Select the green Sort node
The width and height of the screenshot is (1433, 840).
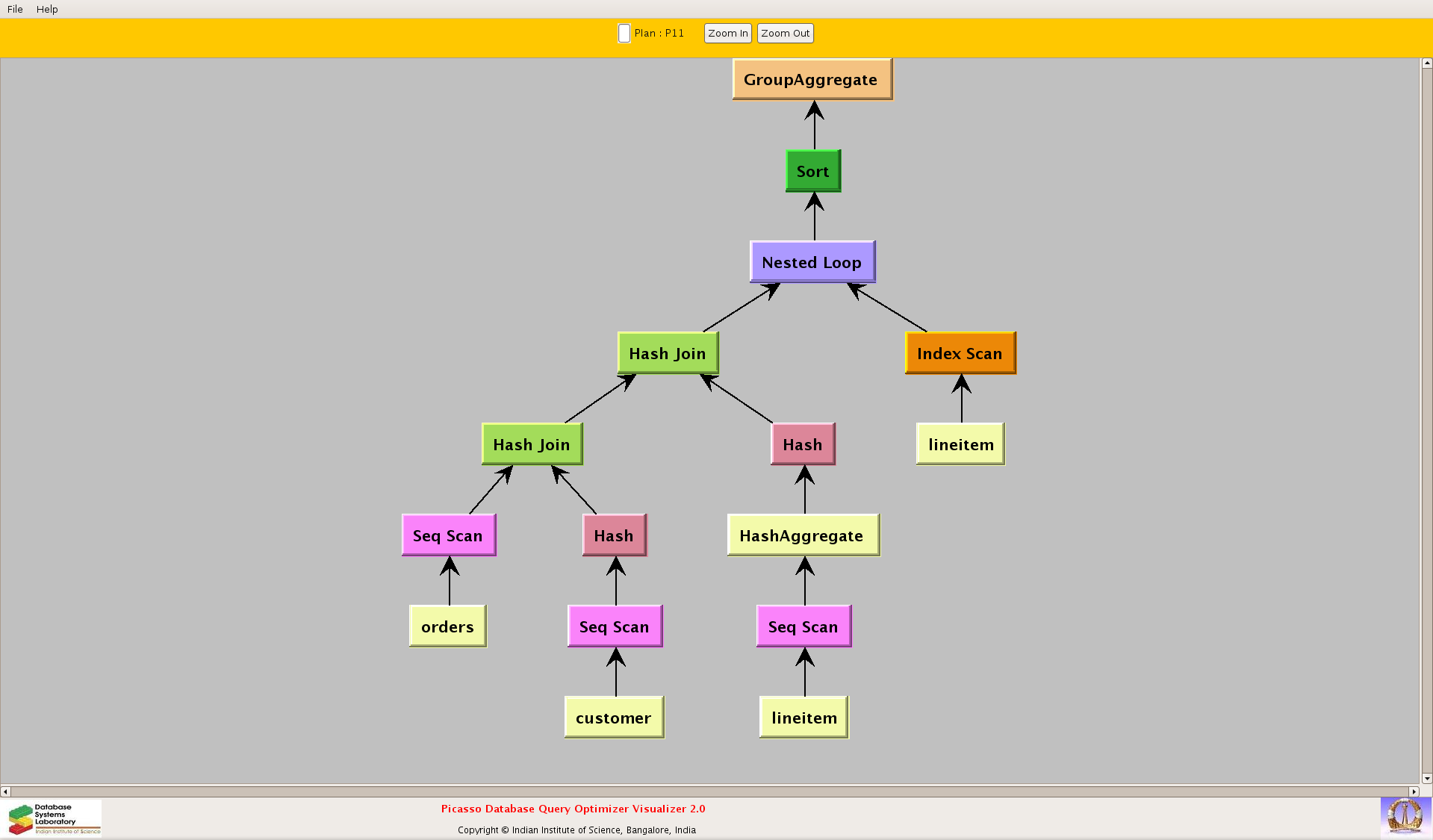click(812, 171)
